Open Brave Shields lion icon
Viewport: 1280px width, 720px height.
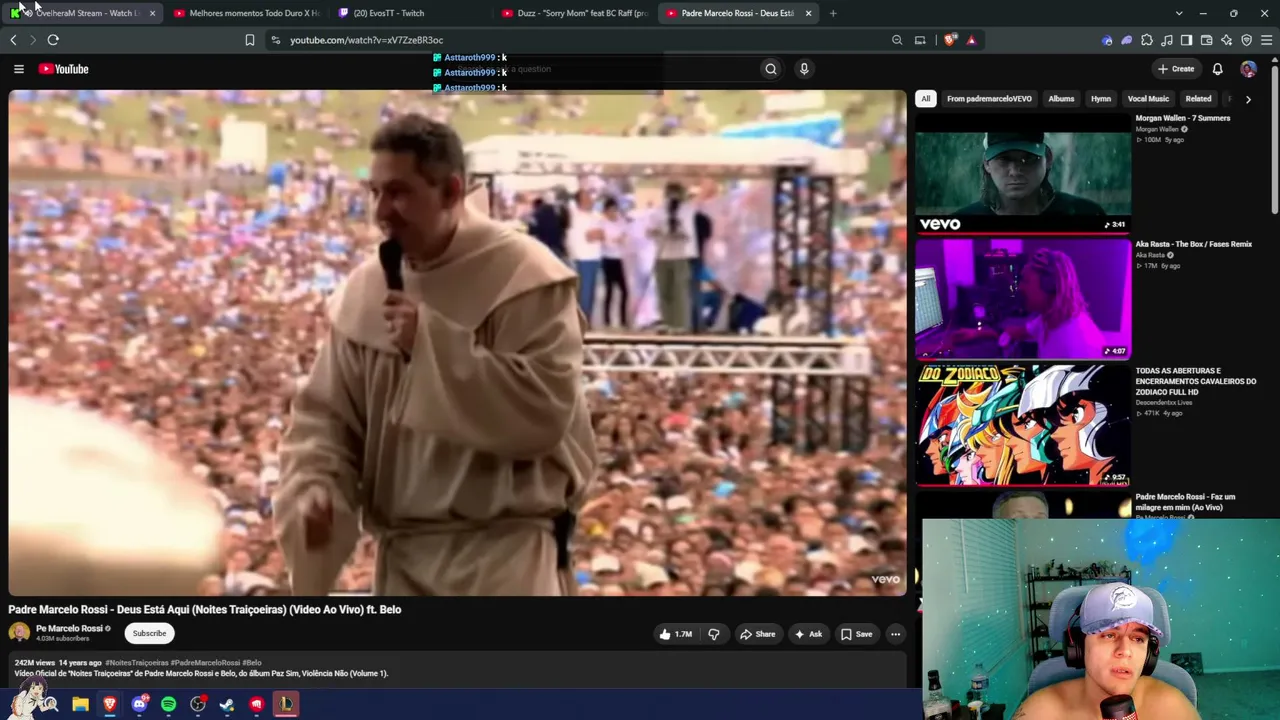949,40
